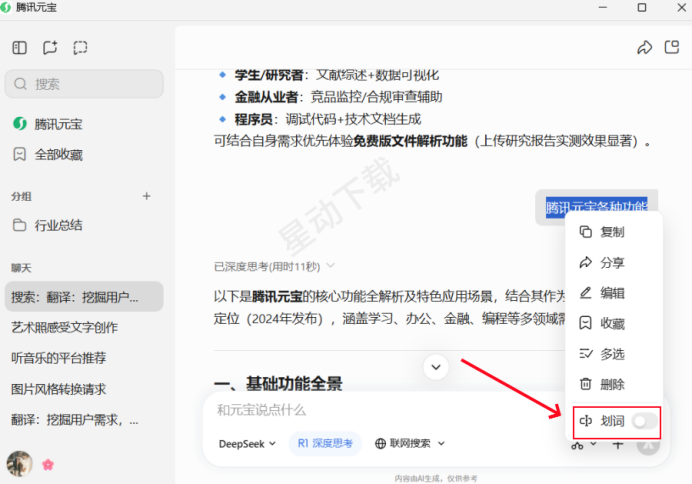
Task: Click 内容由AI生成, 仅供参考 footer text
Action: (x=436, y=478)
